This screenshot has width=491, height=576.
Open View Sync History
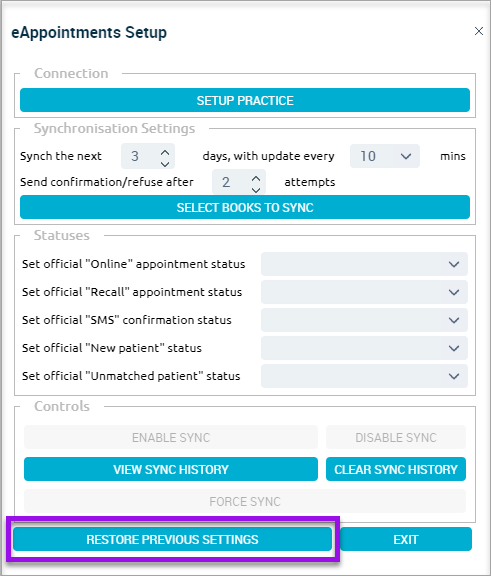point(171,469)
